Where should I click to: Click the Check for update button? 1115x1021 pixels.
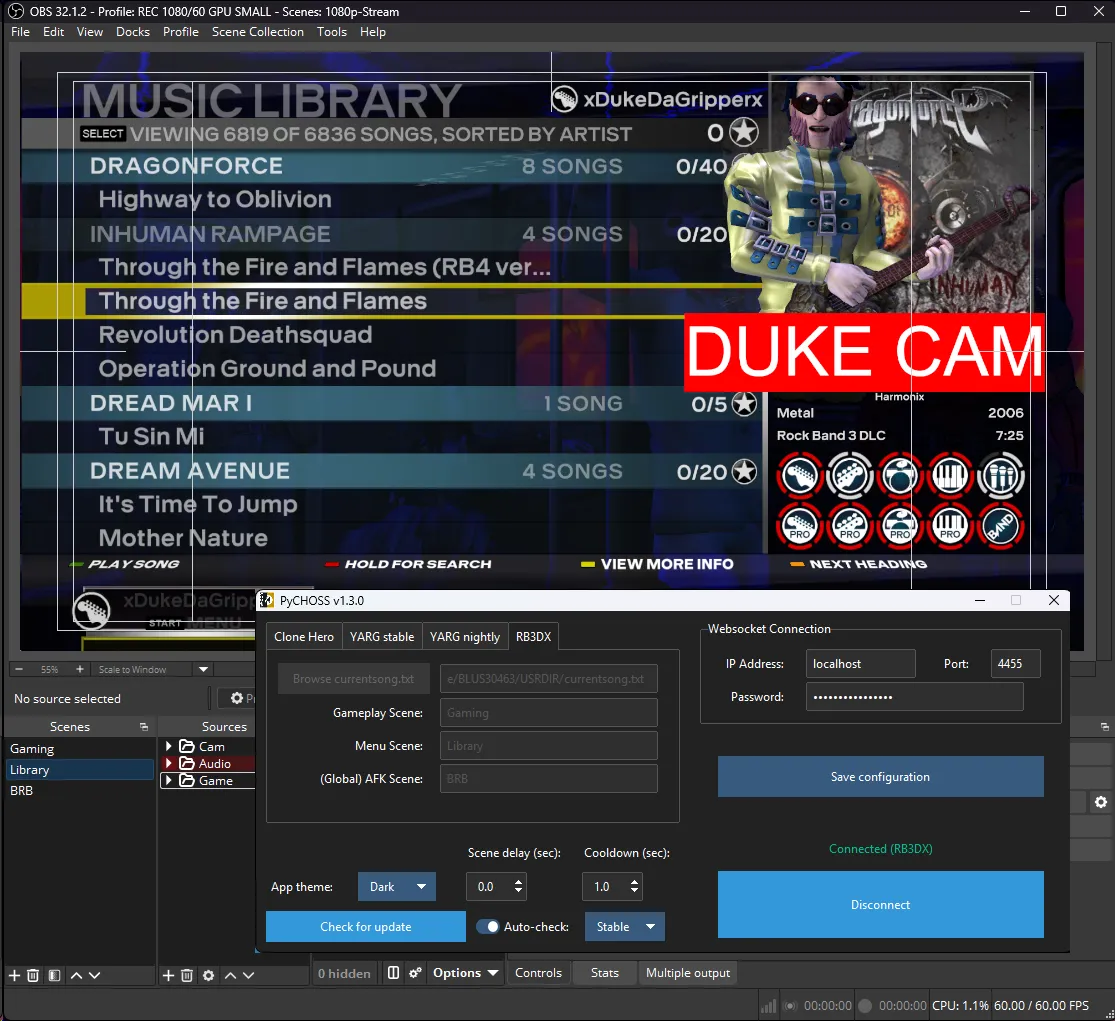coord(366,926)
